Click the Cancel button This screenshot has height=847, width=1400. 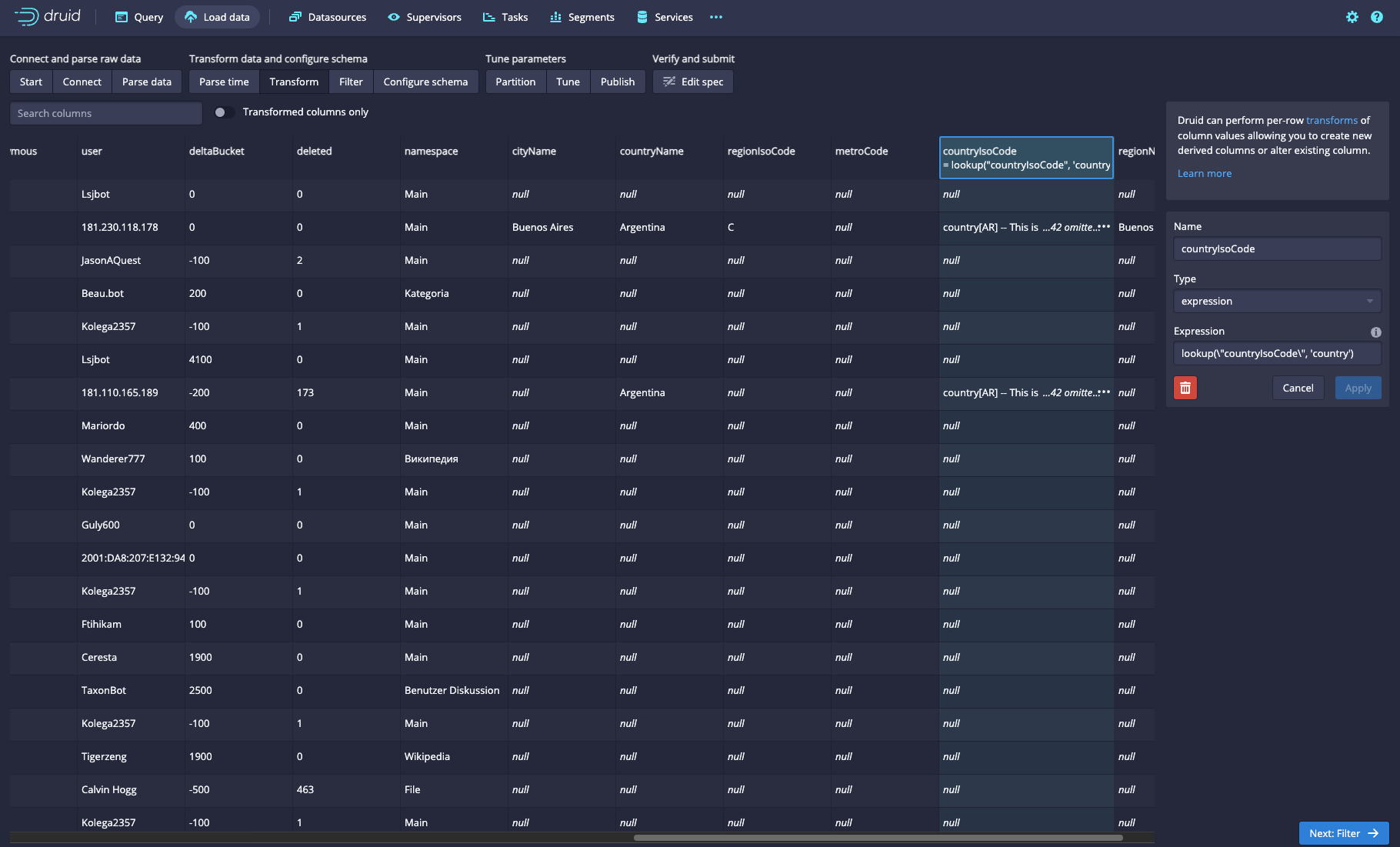click(1298, 388)
